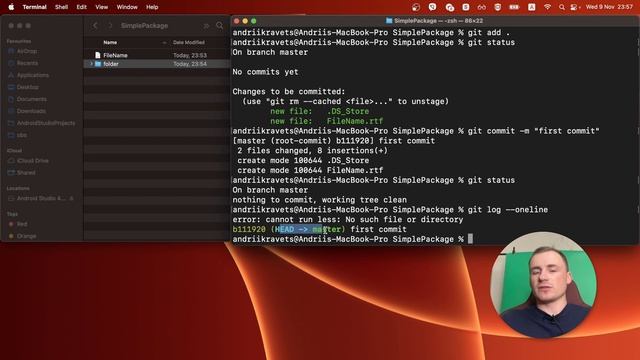
Task: Select the Orange tag in sidebar
Action: click(x=26, y=236)
